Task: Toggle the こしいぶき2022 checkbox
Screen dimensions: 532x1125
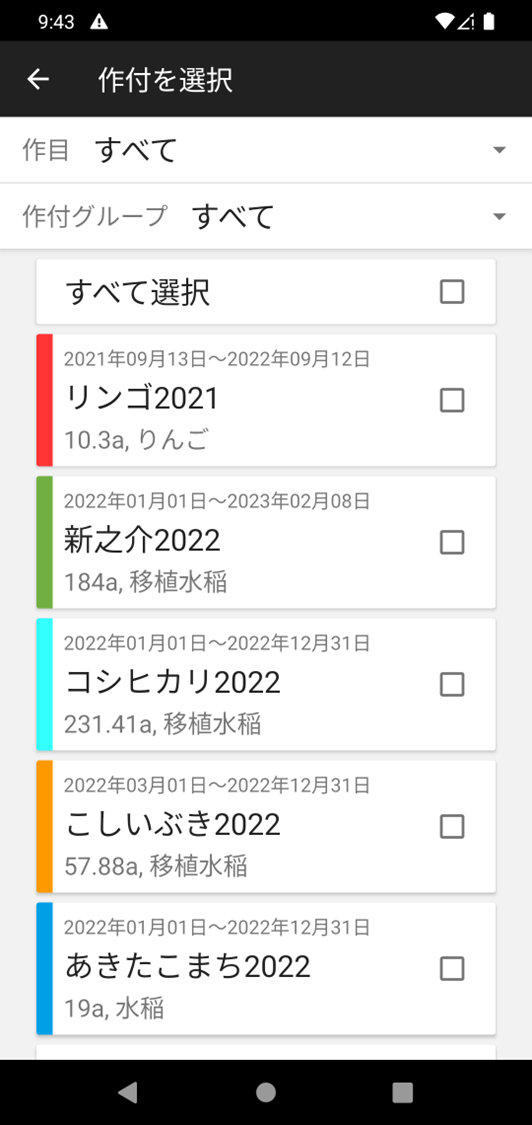Action: [x=452, y=827]
